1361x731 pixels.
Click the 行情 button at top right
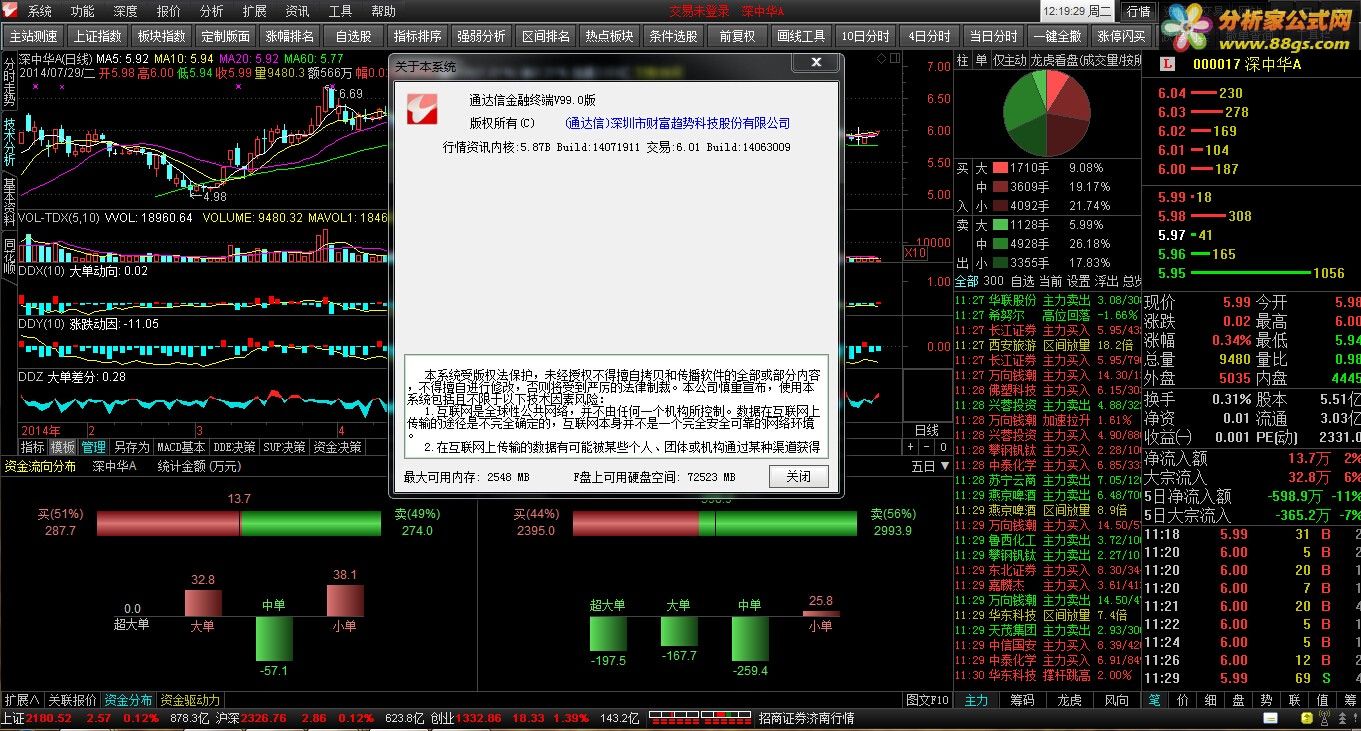coord(1138,11)
